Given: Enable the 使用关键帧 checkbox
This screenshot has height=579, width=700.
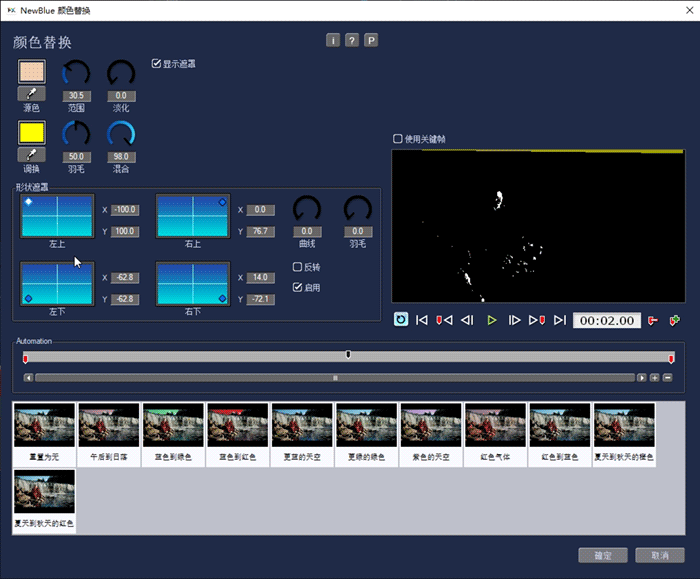Looking at the screenshot, I should click(398, 139).
